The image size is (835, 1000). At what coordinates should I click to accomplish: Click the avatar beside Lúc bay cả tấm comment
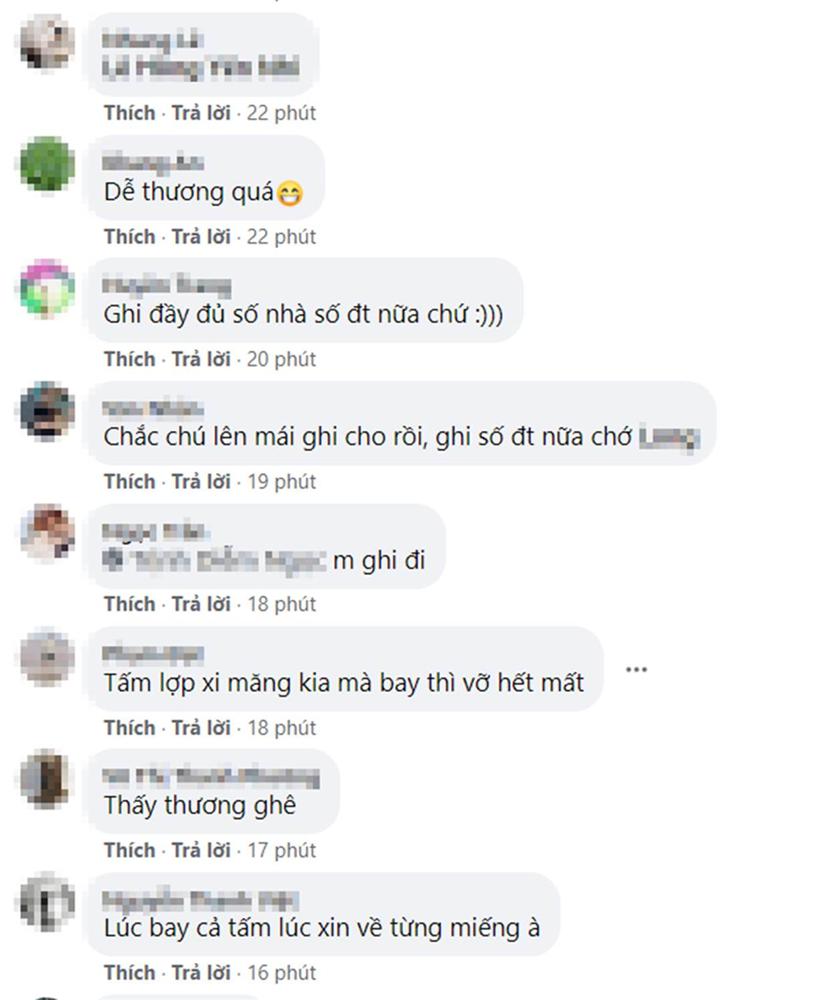(x=47, y=902)
